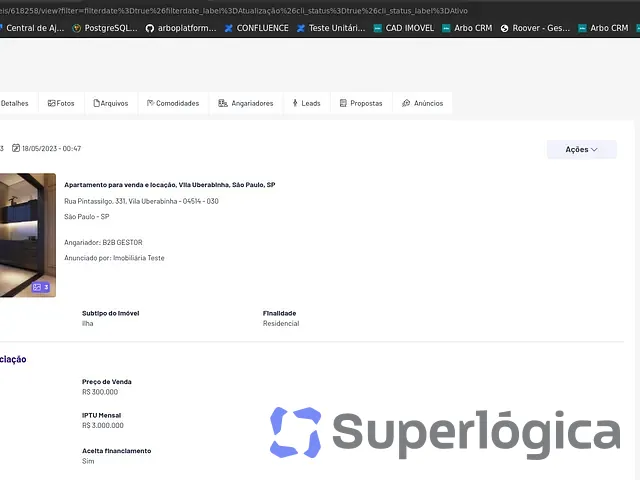
Task: Click the Superlógica logo
Action: pos(445,433)
